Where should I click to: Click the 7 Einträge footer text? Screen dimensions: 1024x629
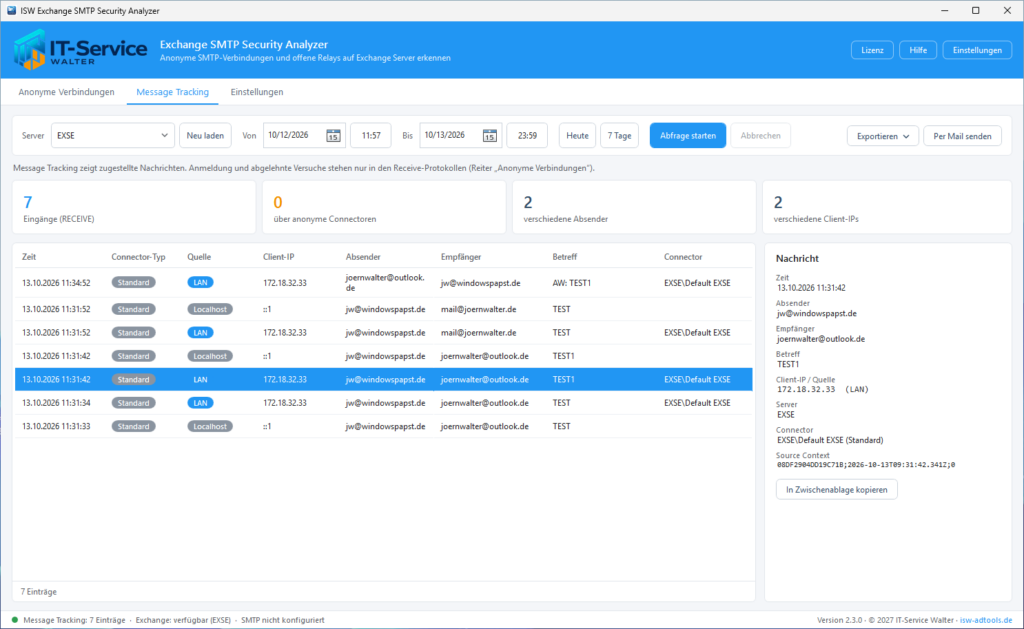click(39, 592)
